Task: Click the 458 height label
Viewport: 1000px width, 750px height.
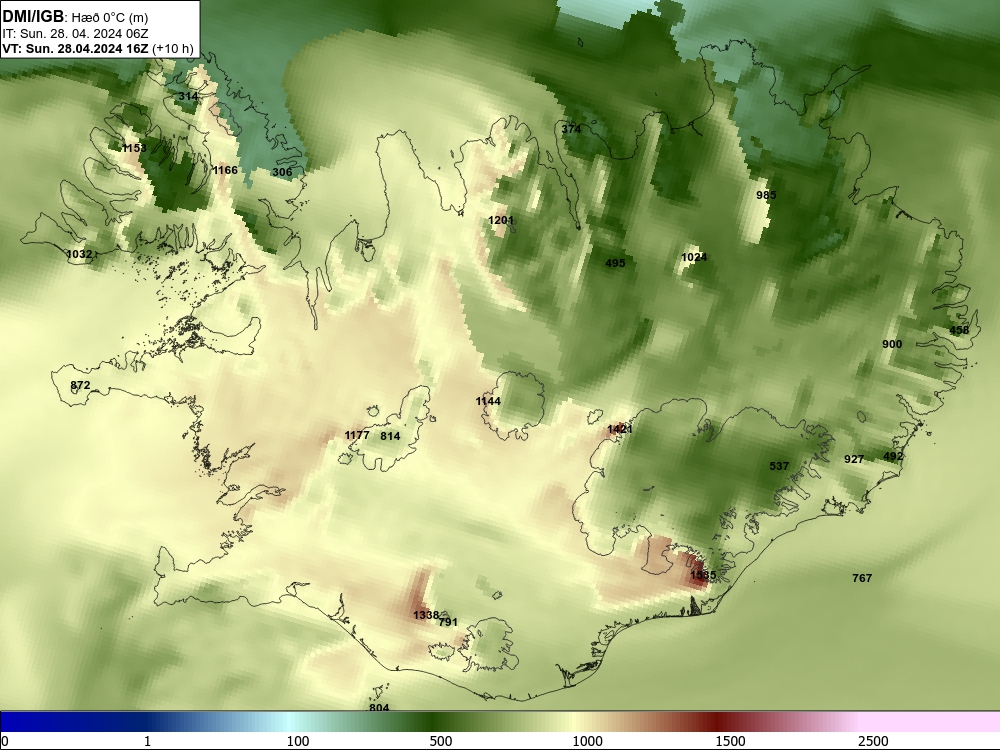Action: tap(959, 330)
